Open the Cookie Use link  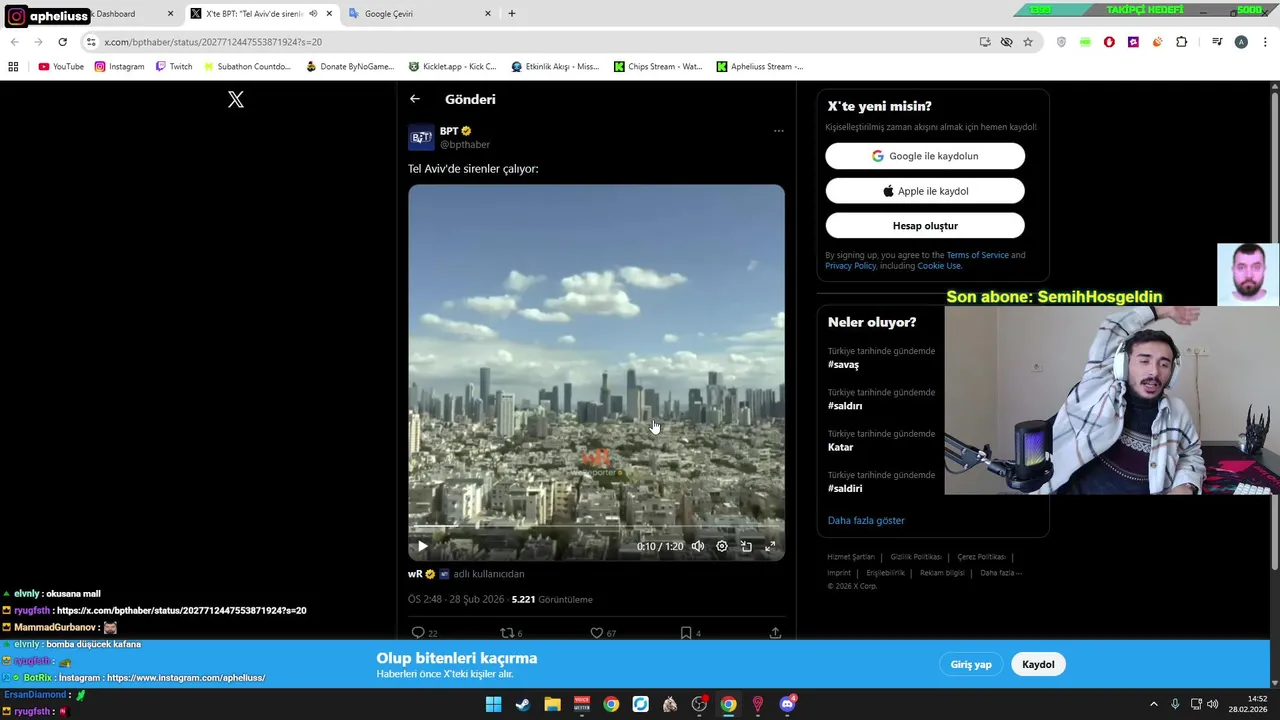click(x=939, y=266)
